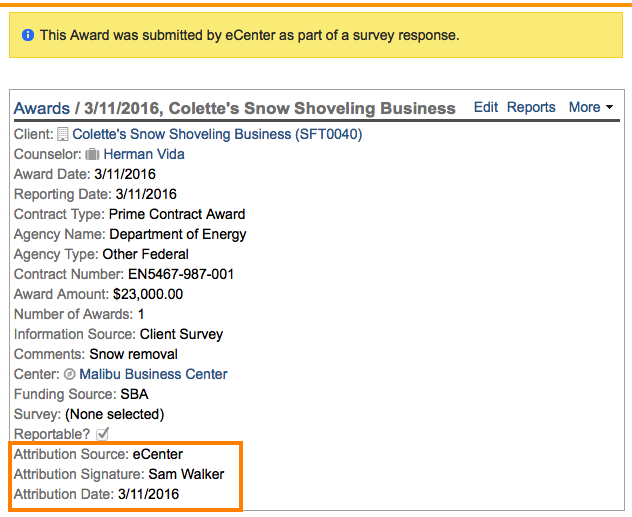Click the briefcase icon beside Counselor
The width and height of the screenshot is (632, 517).
pyautogui.click(x=93, y=154)
